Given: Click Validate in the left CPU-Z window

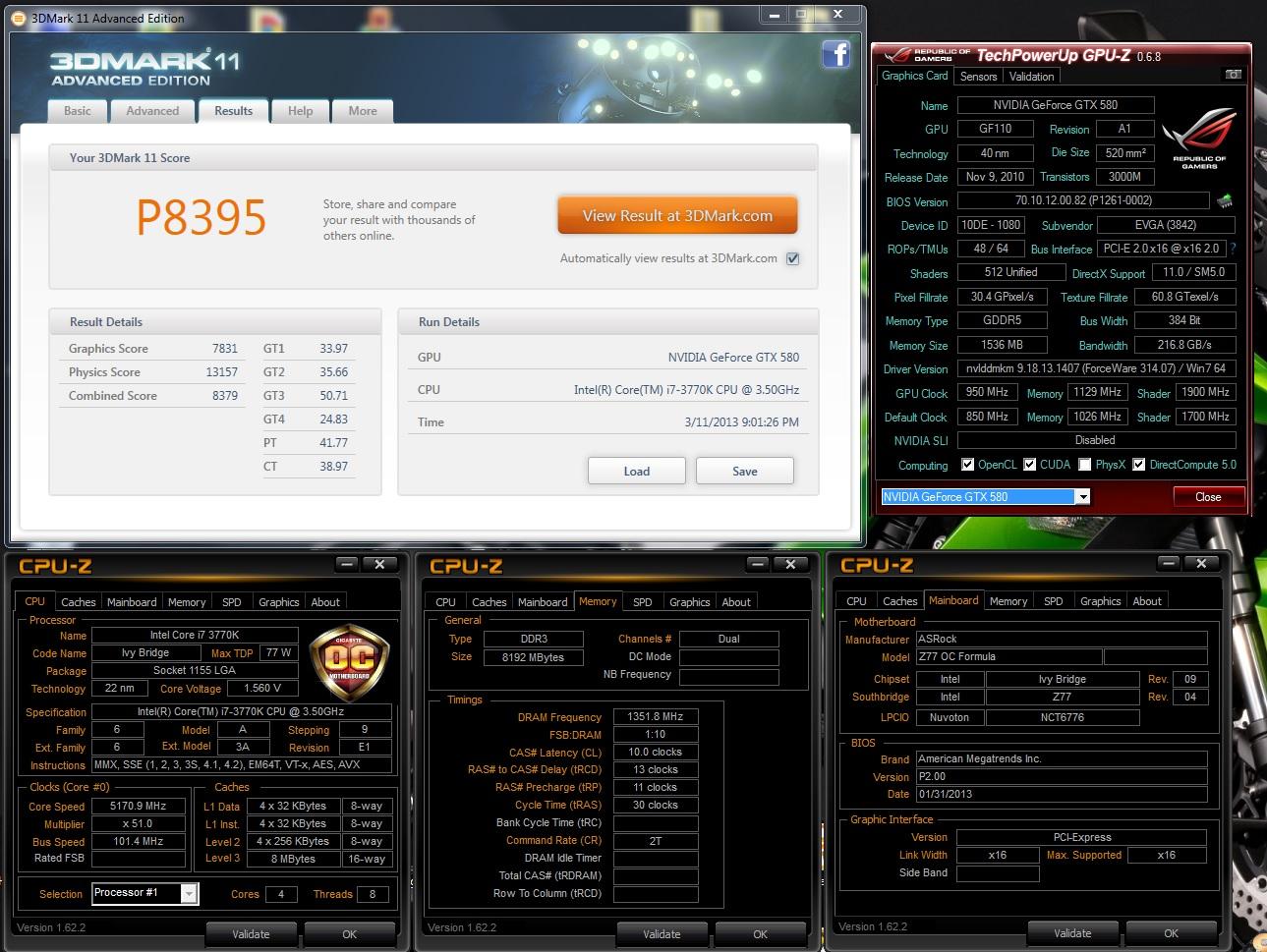Looking at the screenshot, I should point(251,934).
